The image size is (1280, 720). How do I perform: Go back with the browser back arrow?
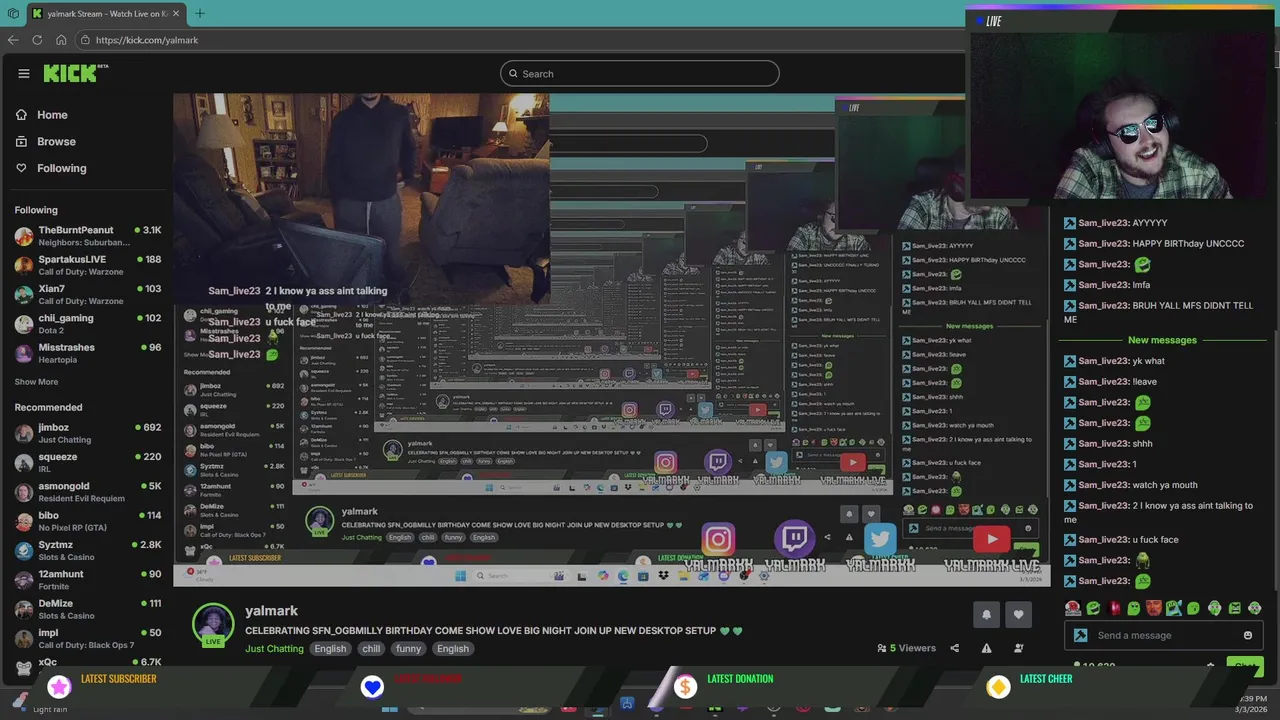point(13,40)
